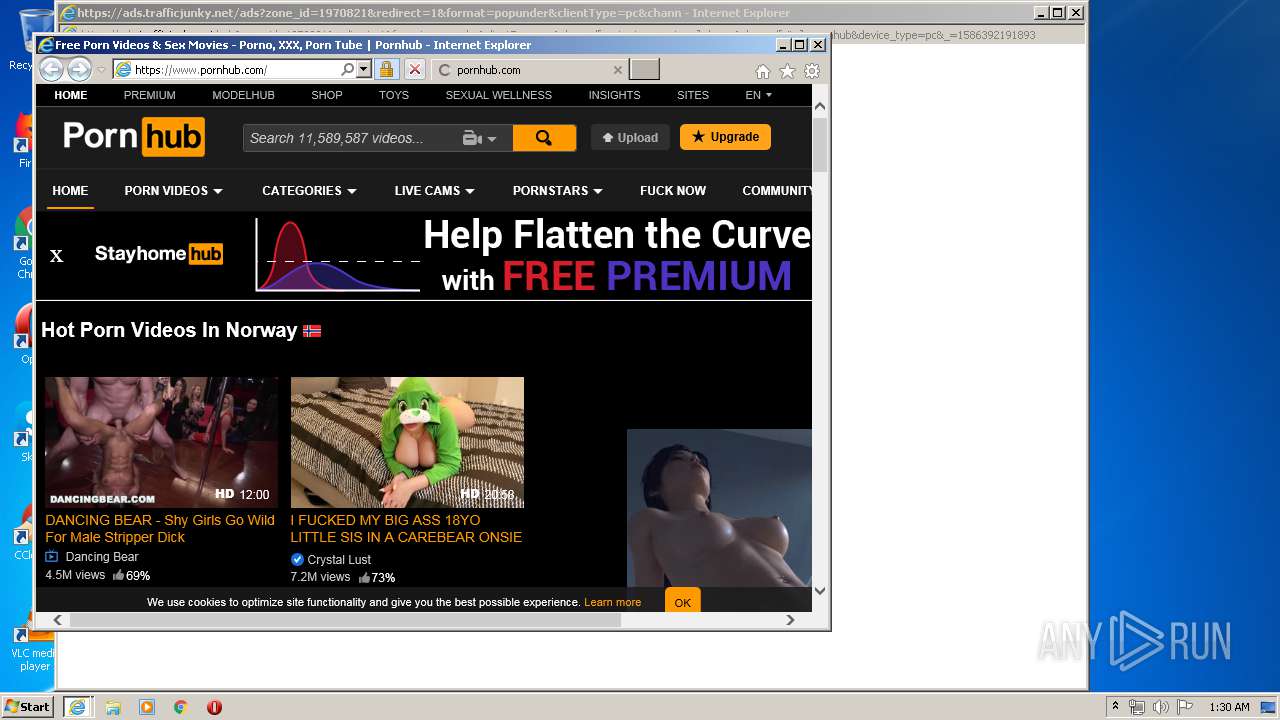Click the vertical scrollbar up arrow
This screenshot has width=1280, height=720.
tap(820, 106)
